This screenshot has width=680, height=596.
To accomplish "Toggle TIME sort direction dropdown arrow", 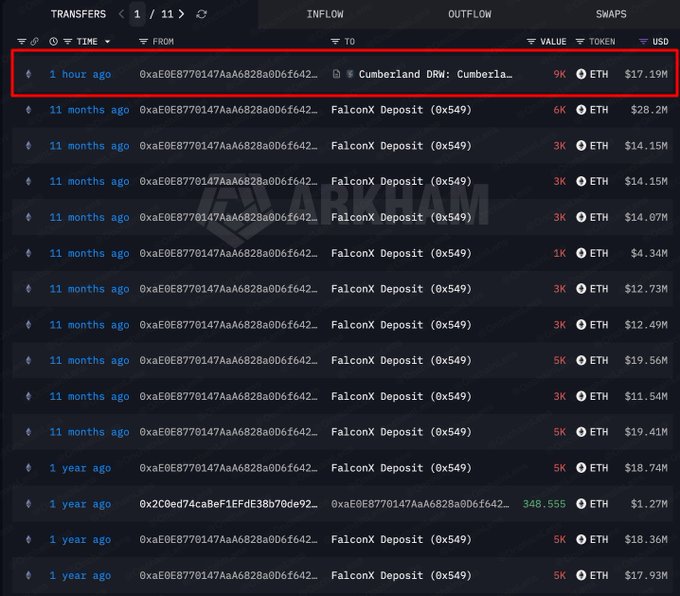I will [x=107, y=42].
